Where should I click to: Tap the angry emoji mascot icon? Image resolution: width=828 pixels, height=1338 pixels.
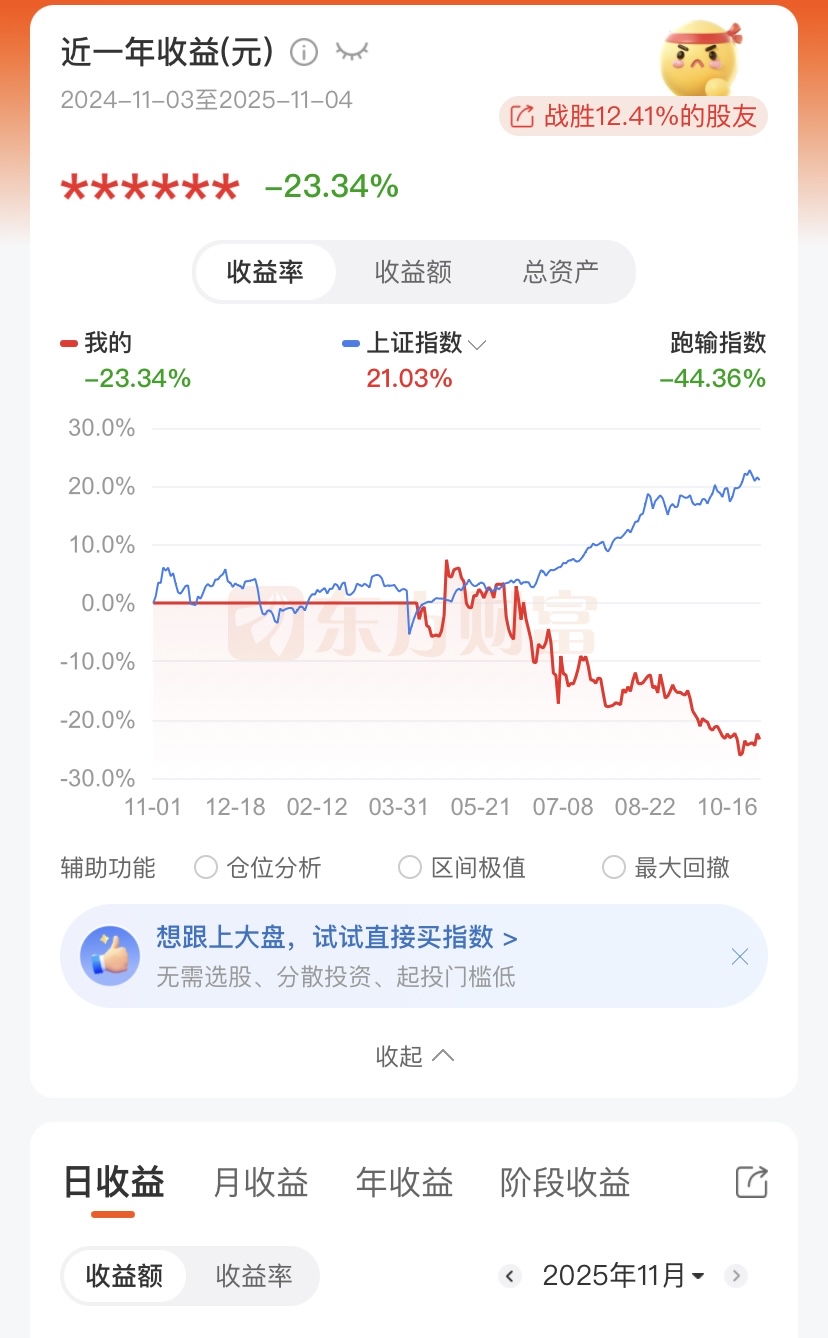coord(701,58)
